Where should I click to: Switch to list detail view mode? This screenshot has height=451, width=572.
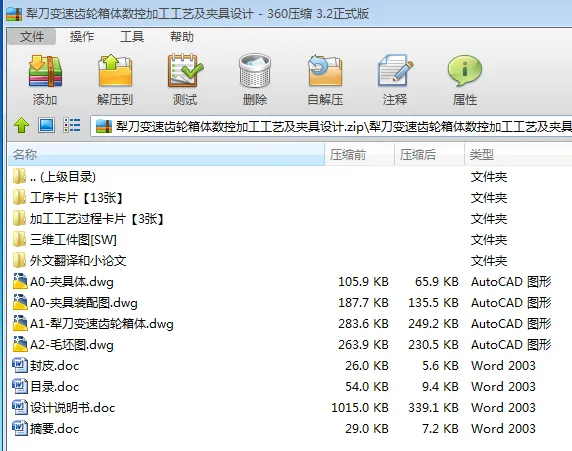click(72, 125)
